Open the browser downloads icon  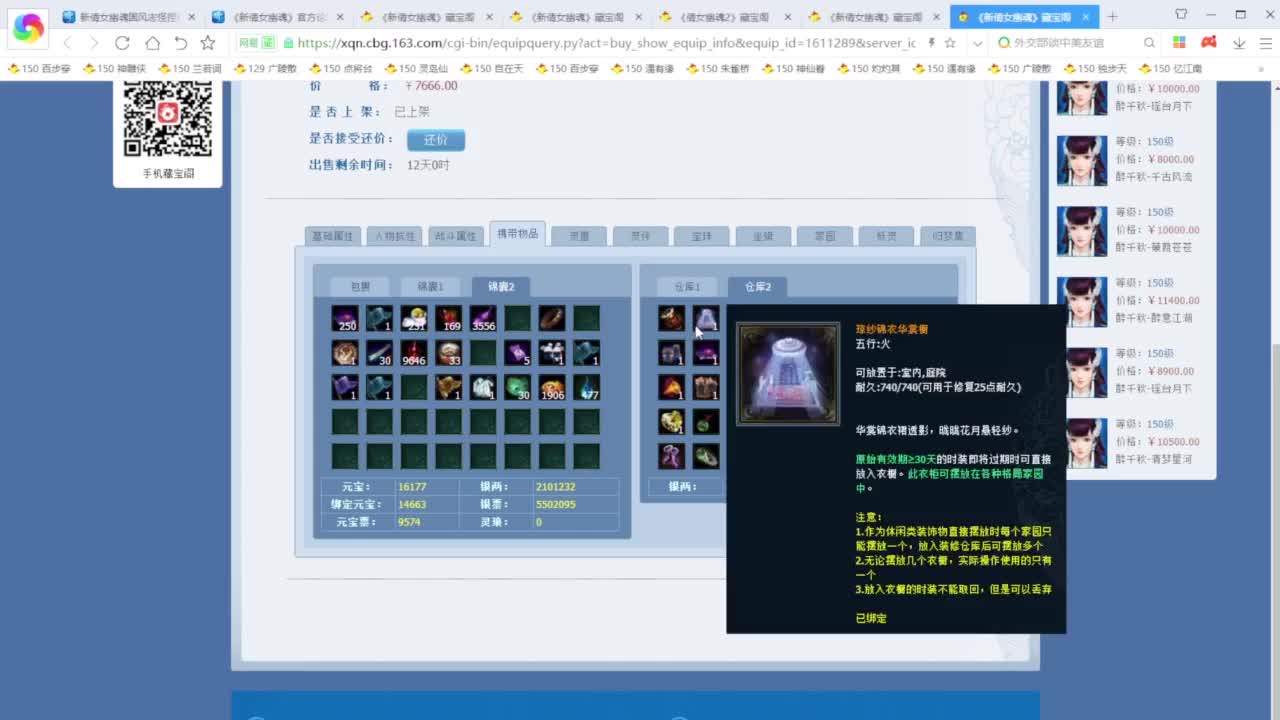coord(1239,43)
